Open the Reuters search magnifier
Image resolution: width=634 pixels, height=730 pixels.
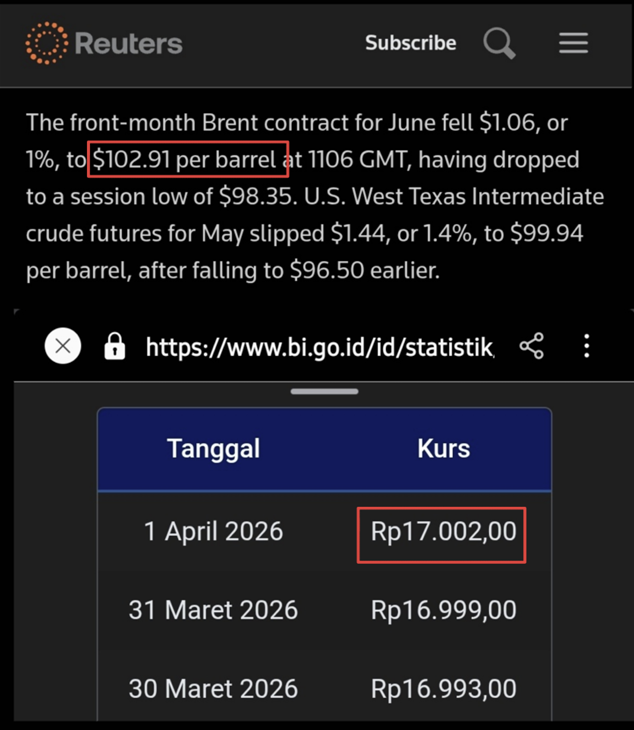(499, 43)
